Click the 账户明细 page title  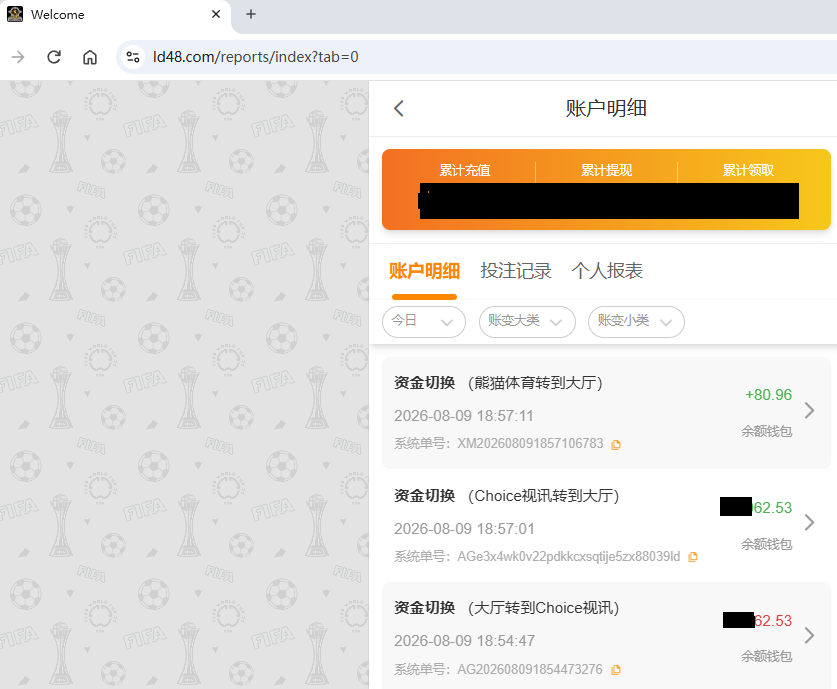click(x=606, y=108)
